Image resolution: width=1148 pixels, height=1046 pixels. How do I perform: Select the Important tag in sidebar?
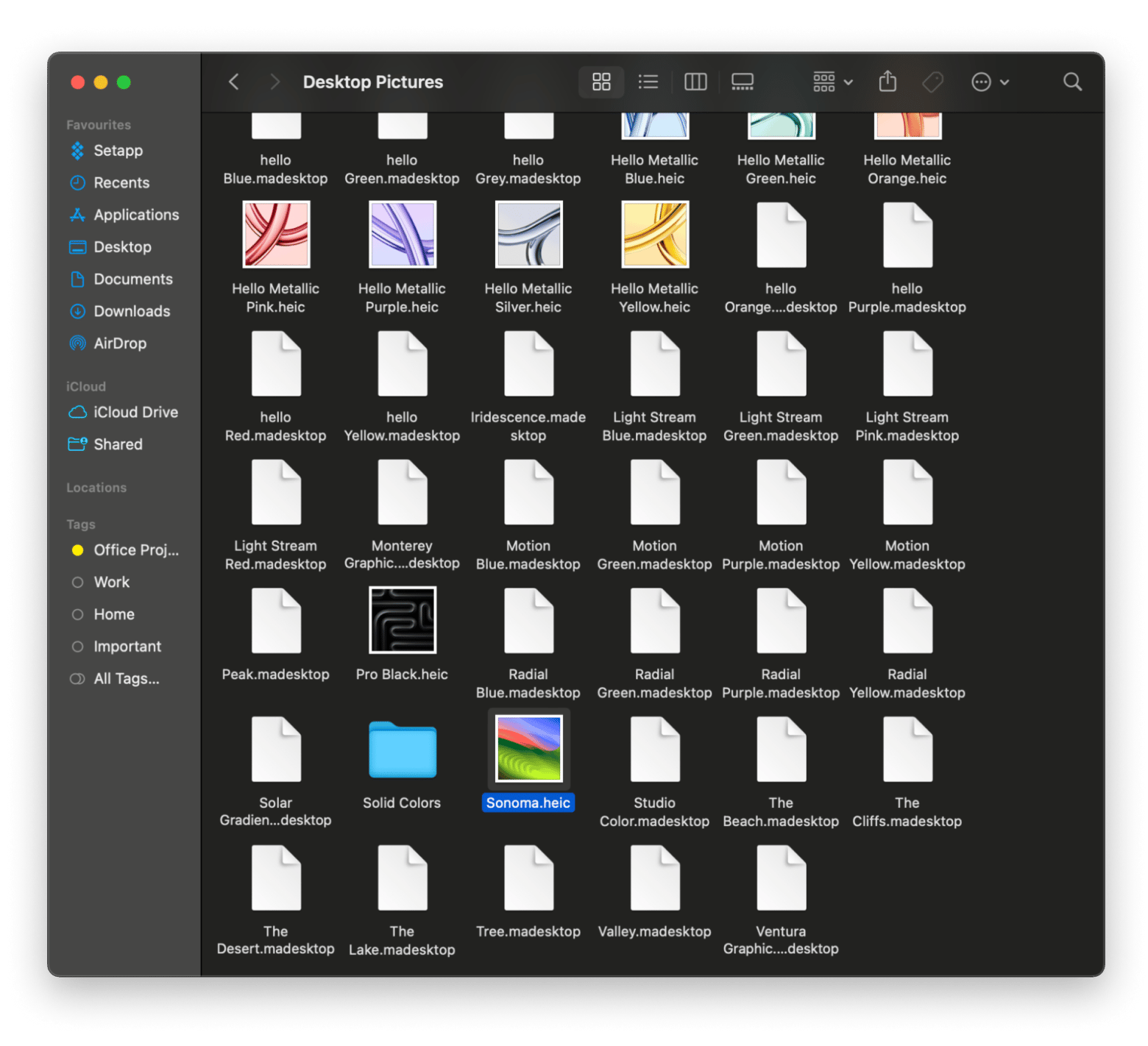127,647
